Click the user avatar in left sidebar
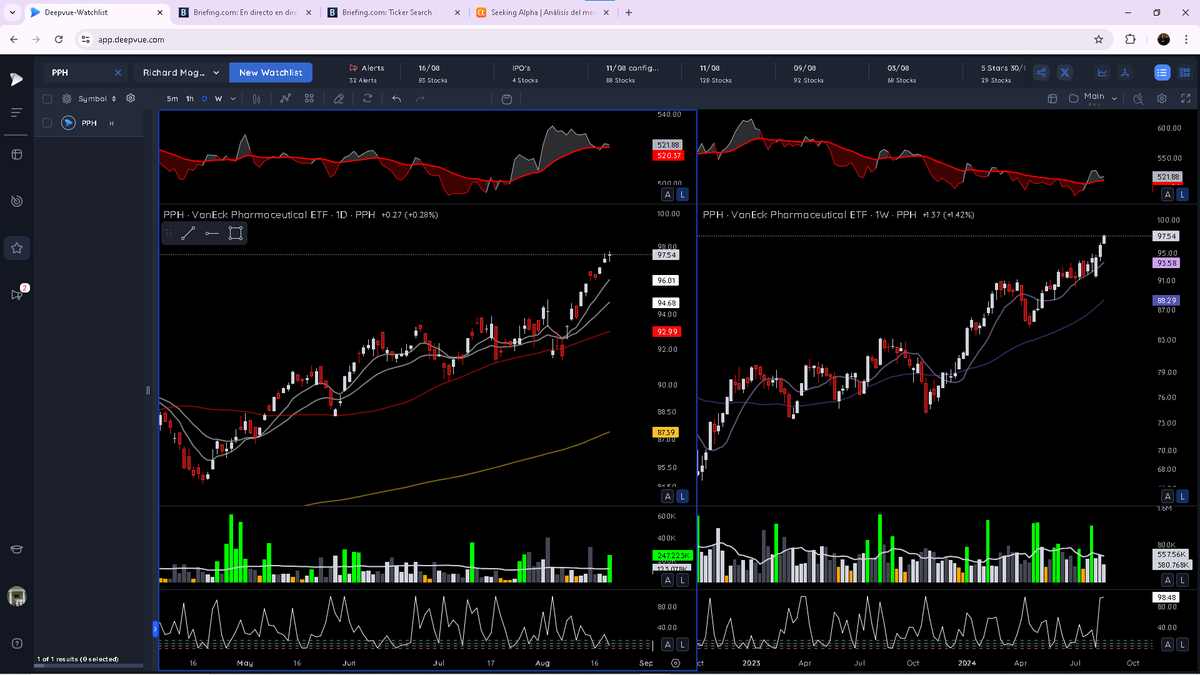This screenshot has height=675, width=1200. [x=16, y=596]
